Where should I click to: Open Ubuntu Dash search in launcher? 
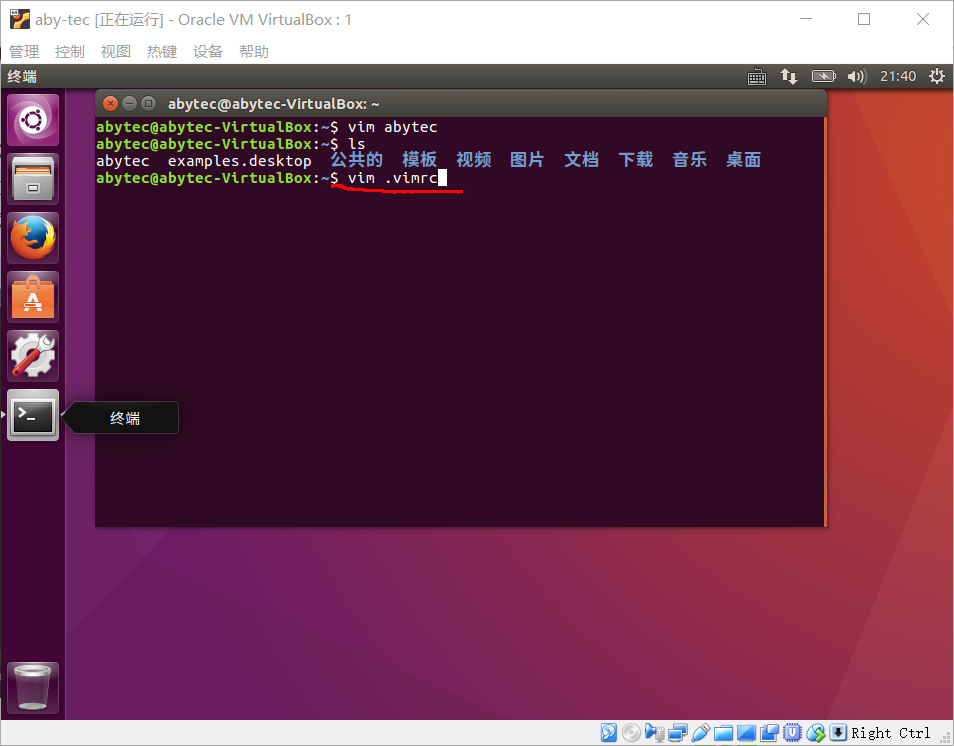33,120
